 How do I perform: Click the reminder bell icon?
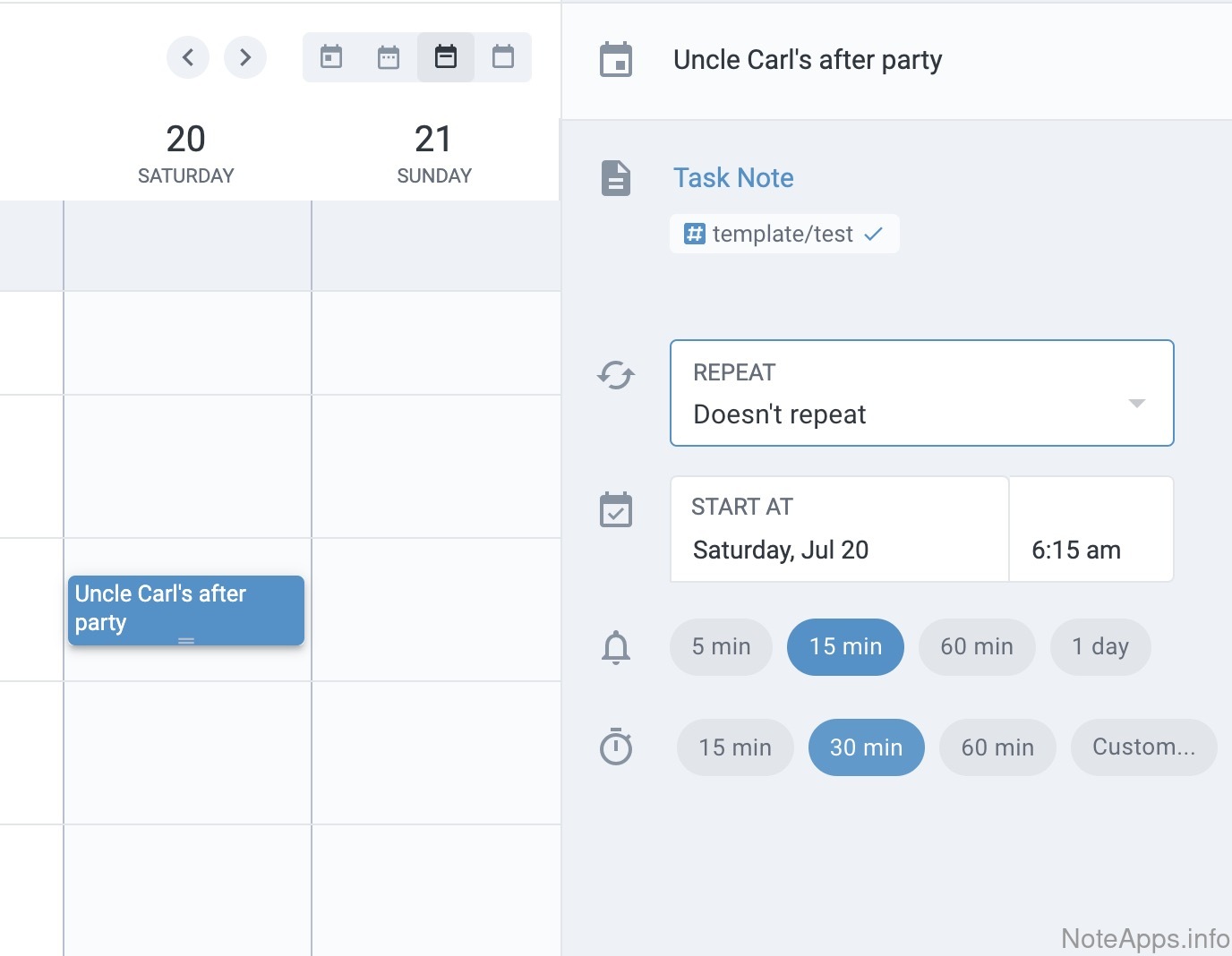tap(616, 647)
